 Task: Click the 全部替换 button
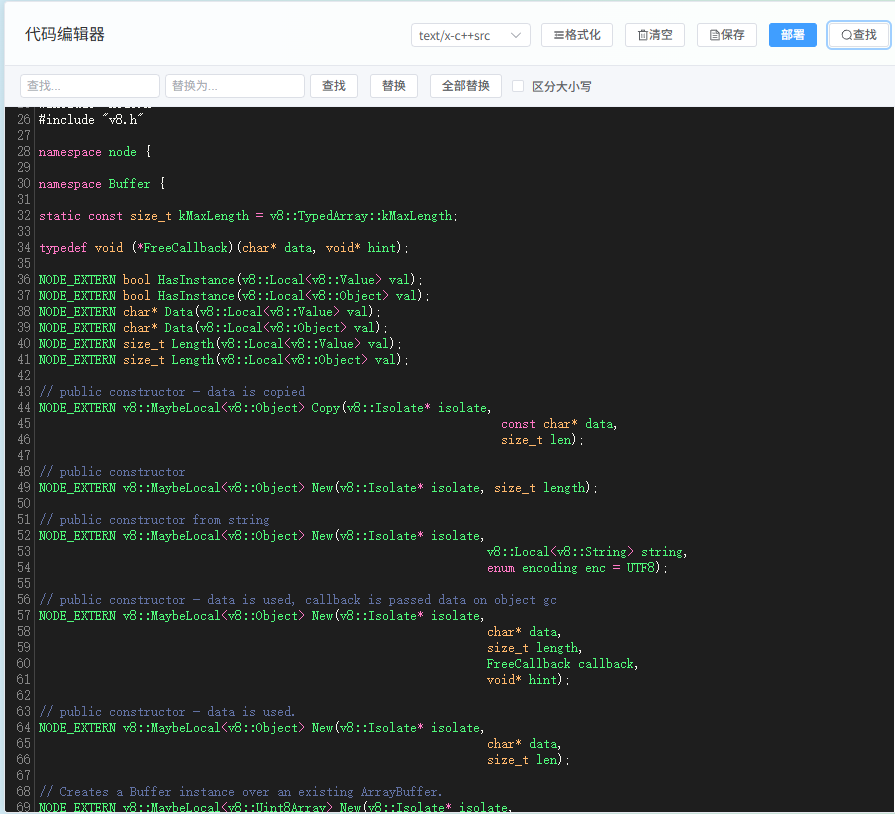point(466,86)
